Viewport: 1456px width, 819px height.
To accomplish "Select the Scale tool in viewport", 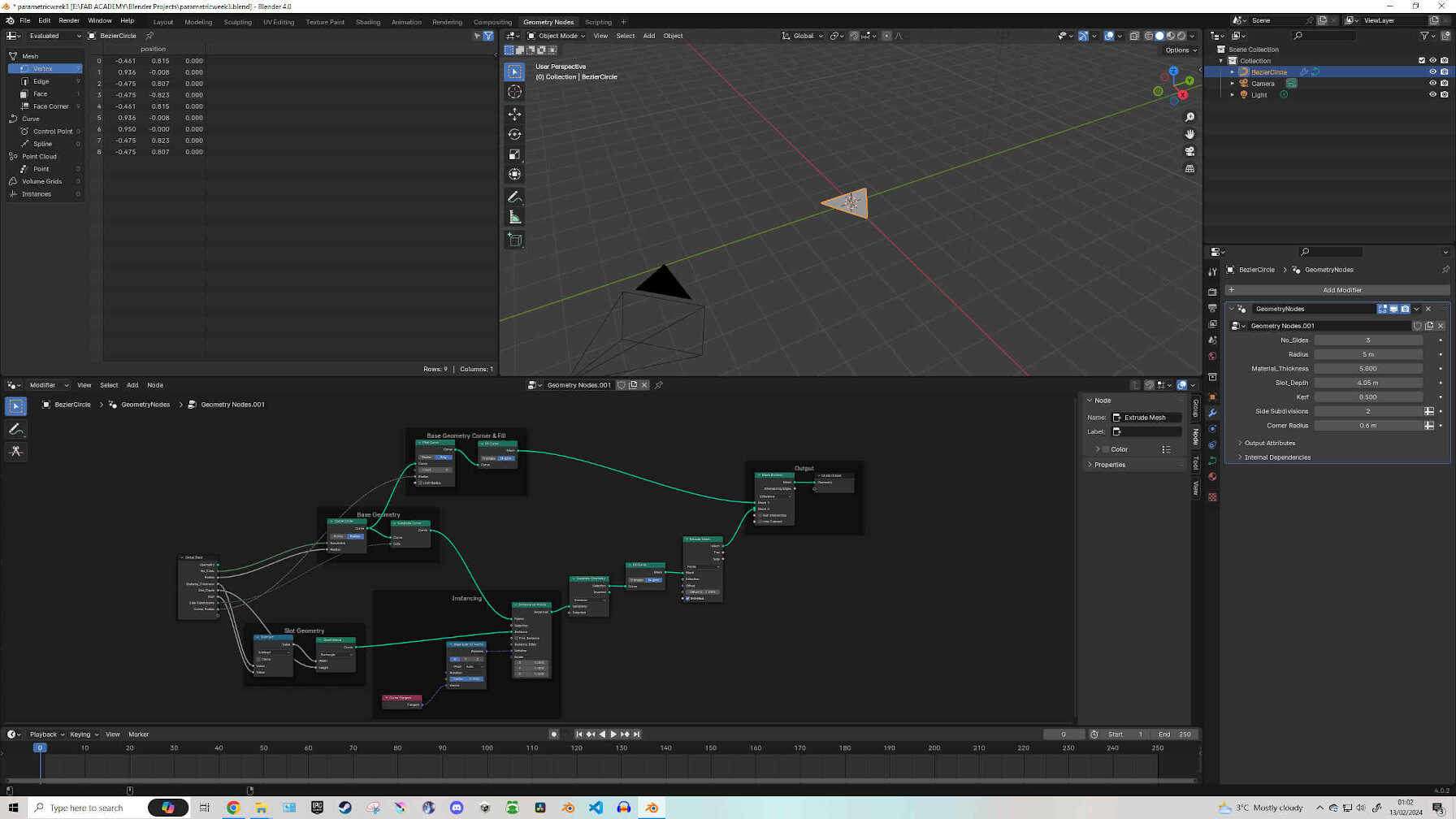I will pos(514,154).
